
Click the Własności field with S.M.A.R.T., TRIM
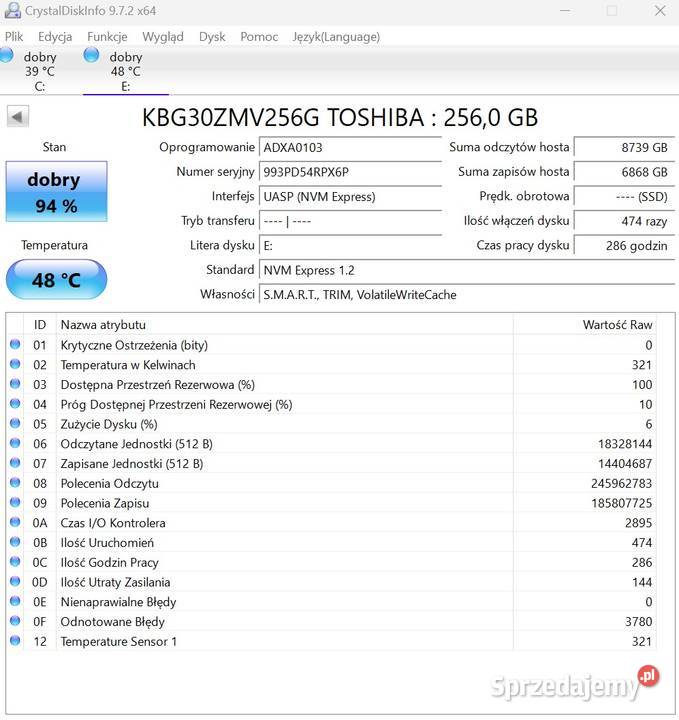467,294
